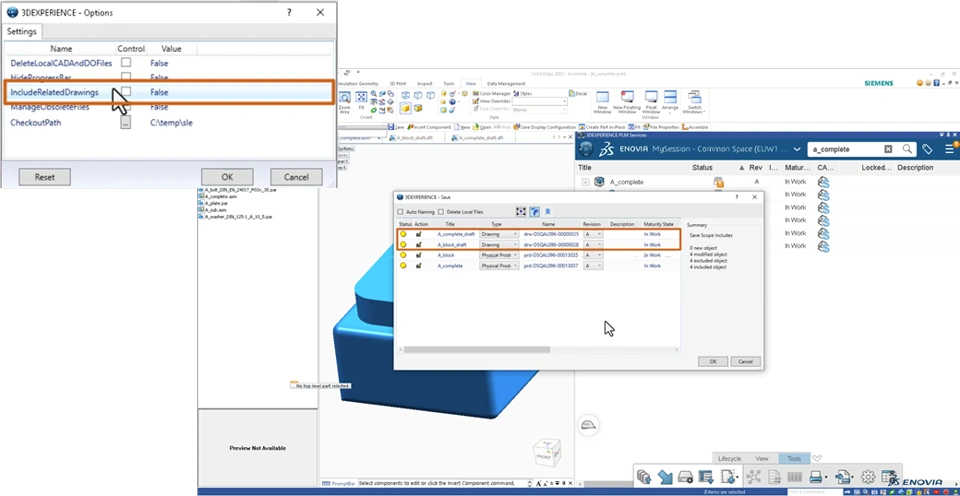This screenshot has width=960, height=496.
Task: Select the A_complete_draft.dft document tab
Action: (481, 138)
